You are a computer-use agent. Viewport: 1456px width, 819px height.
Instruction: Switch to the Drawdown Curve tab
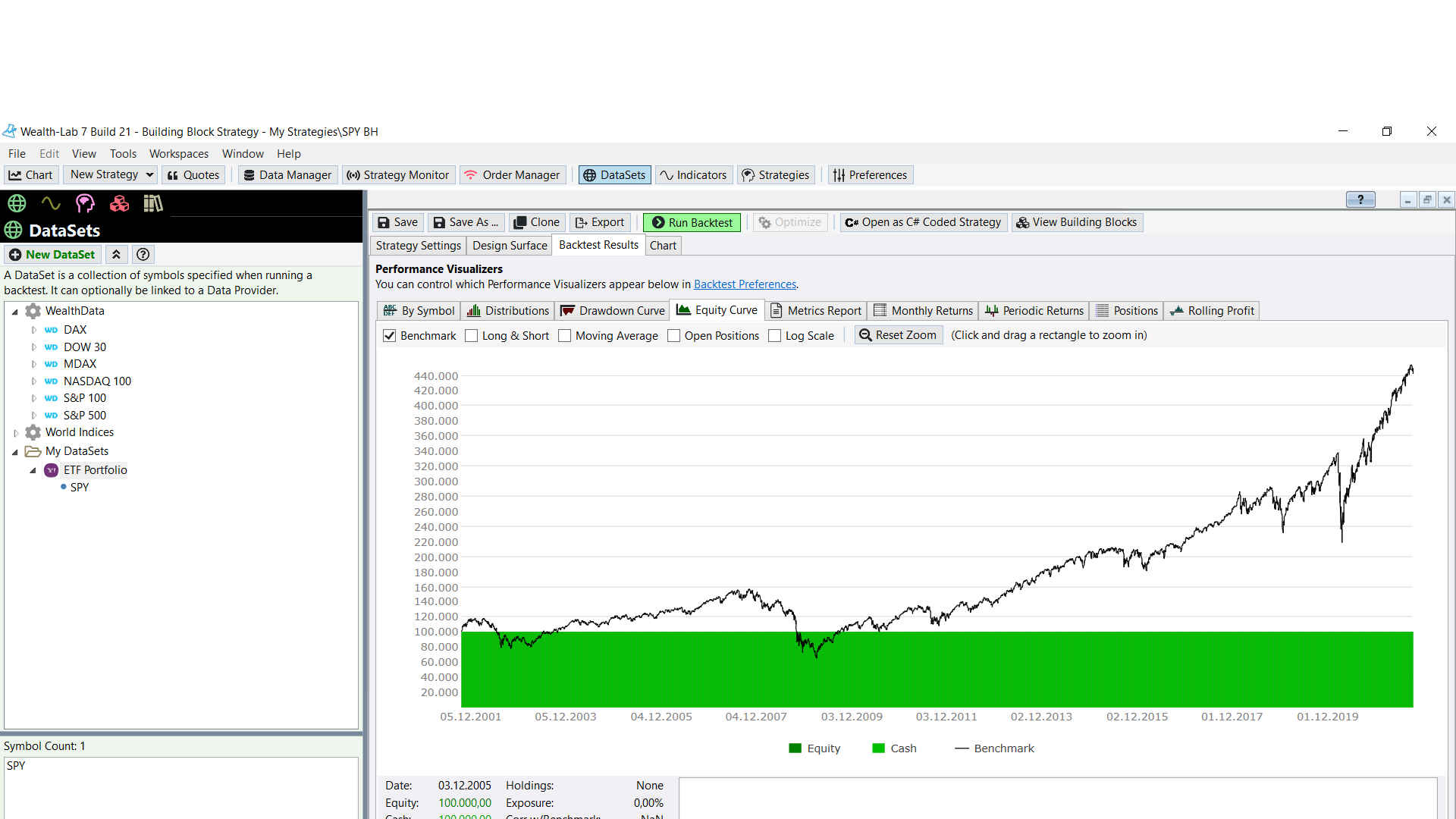(x=613, y=311)
